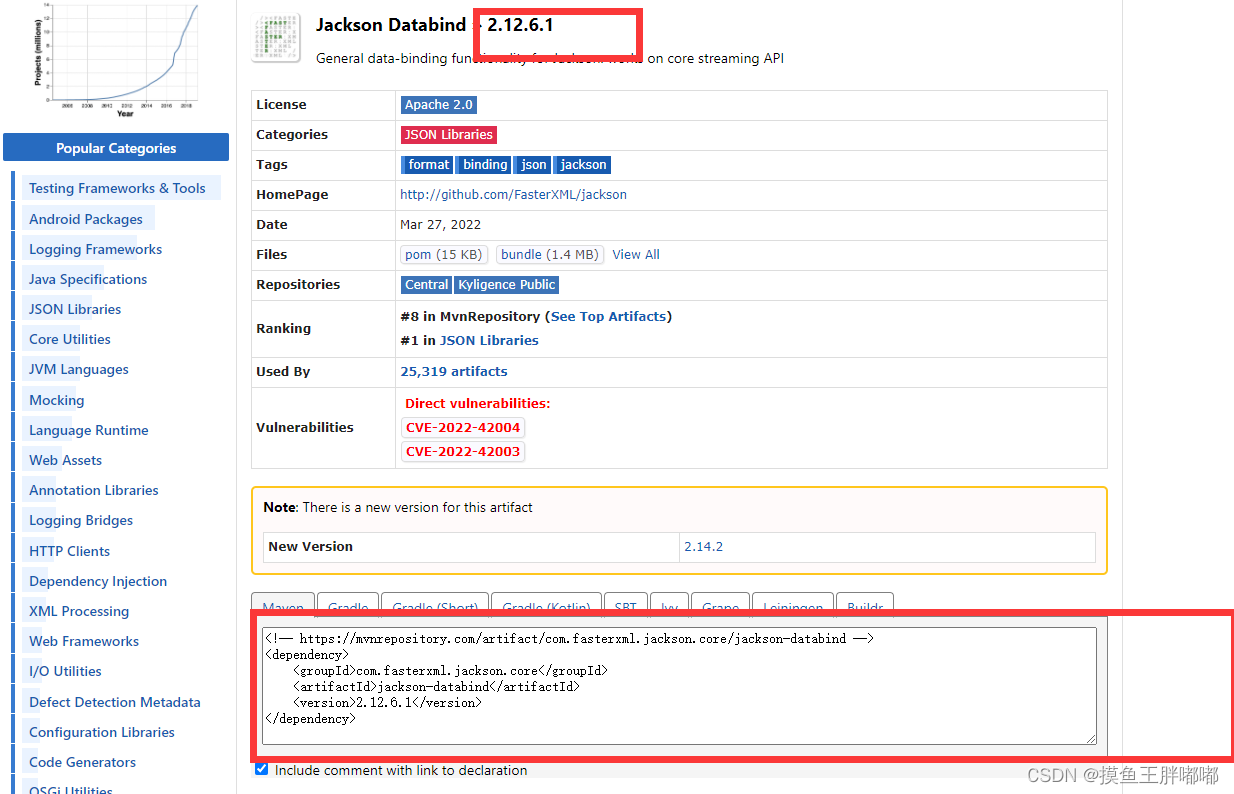Open the red JSON Libraries category tag
Viewport: 1234px width, 794px height.
click(x=449, y=135)
